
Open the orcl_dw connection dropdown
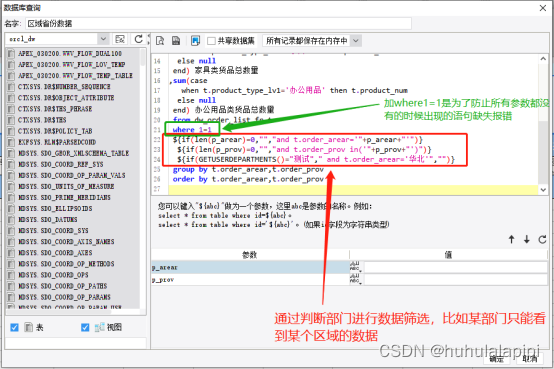tap(103, 39)
